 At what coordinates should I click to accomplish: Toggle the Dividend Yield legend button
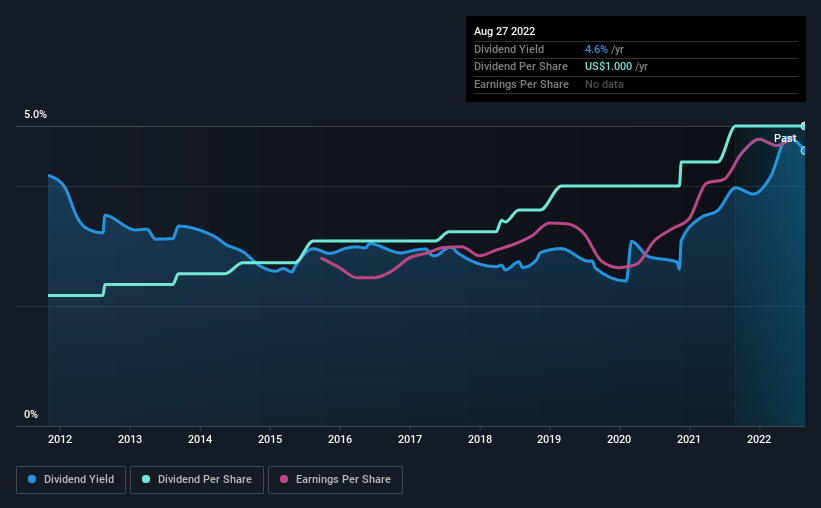click(71, 480)
